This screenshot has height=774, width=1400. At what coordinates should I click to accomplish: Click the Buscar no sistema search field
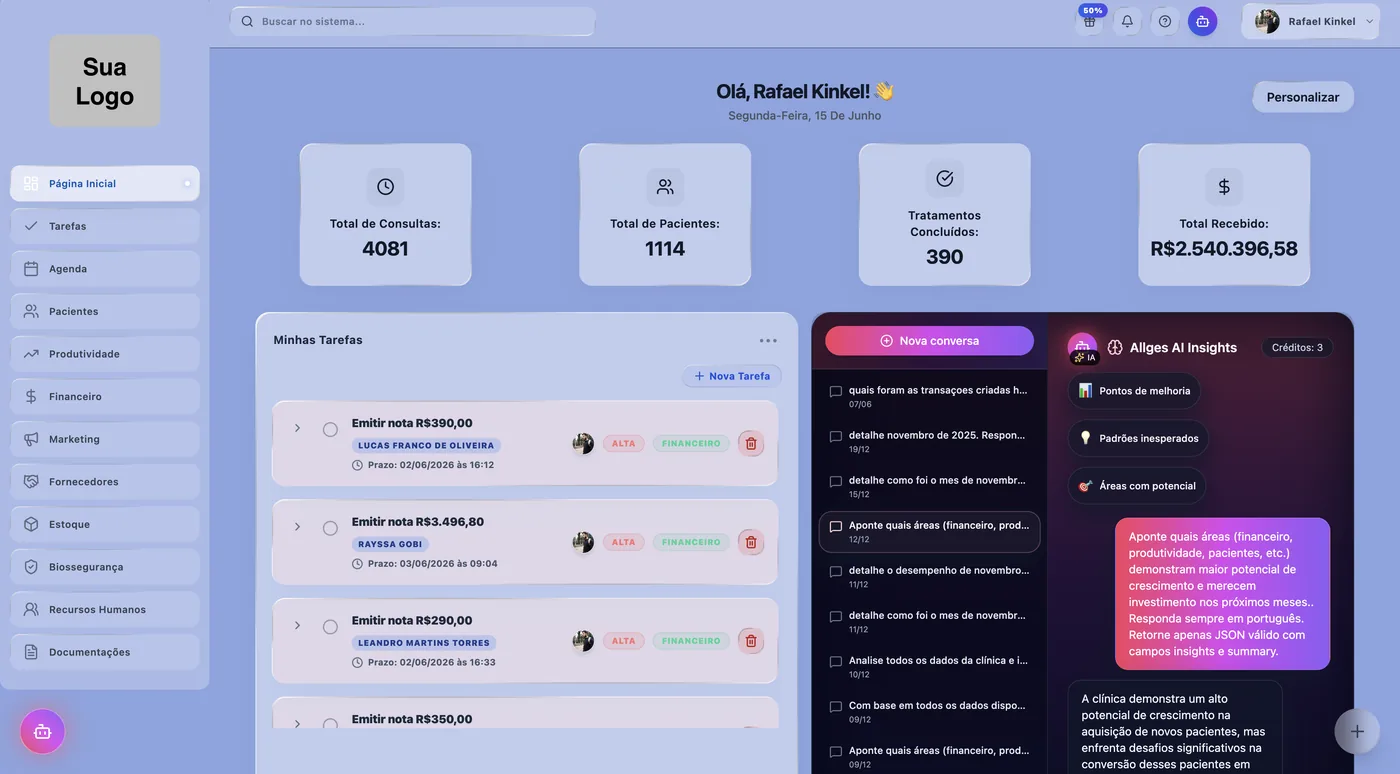[x=413, y=21]
